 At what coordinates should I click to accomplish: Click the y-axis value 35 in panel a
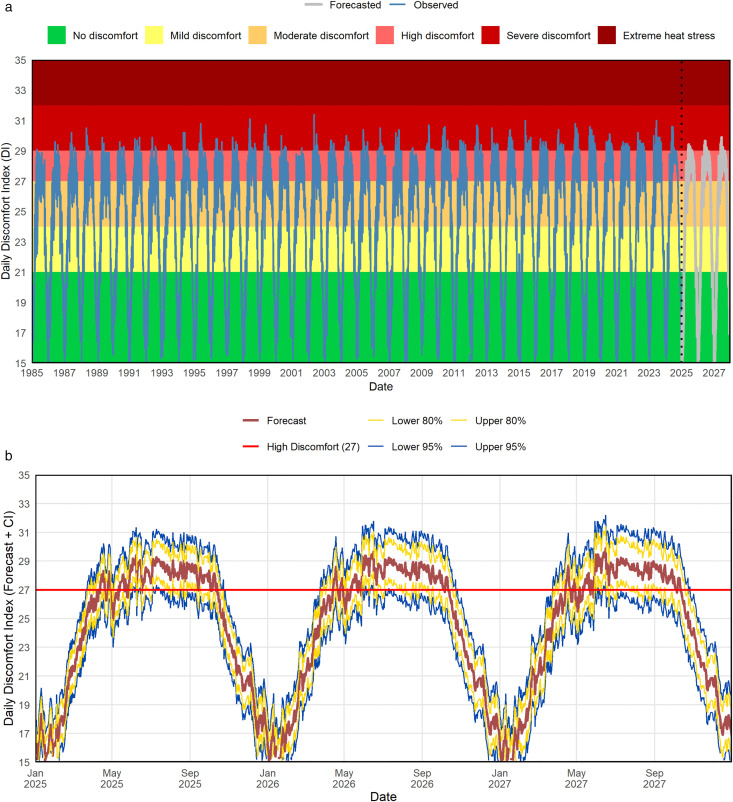tap(20, 60)
